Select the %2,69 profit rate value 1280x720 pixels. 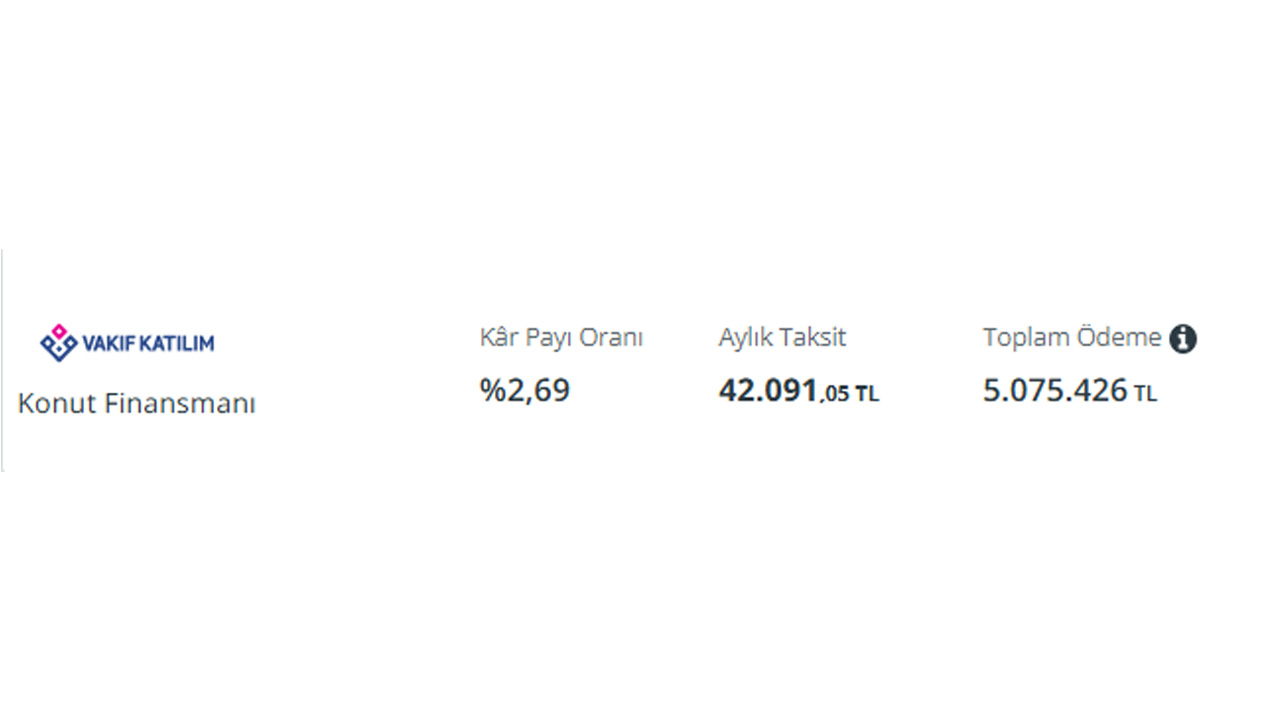point(525,390)
